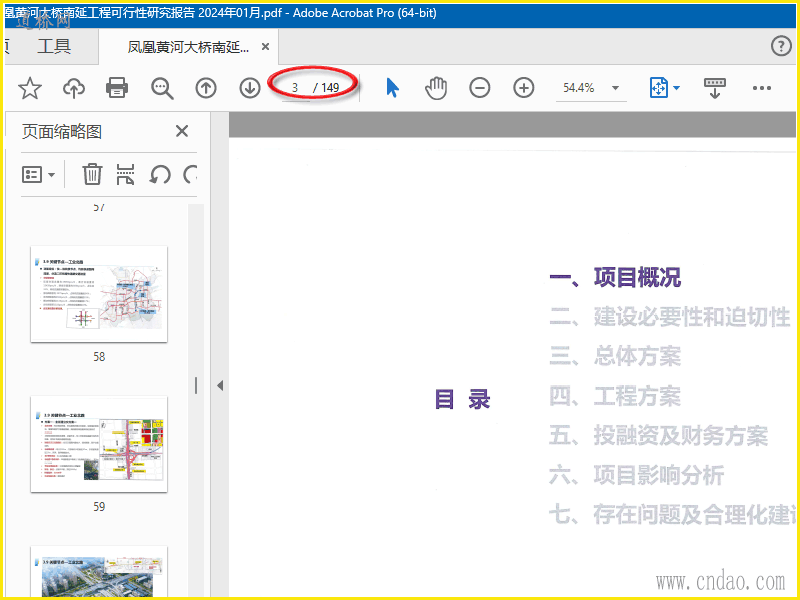Add the document to starred favorites
Image resolution: width=800 pixels, height=600 pixels.
[x=30, y=88]
